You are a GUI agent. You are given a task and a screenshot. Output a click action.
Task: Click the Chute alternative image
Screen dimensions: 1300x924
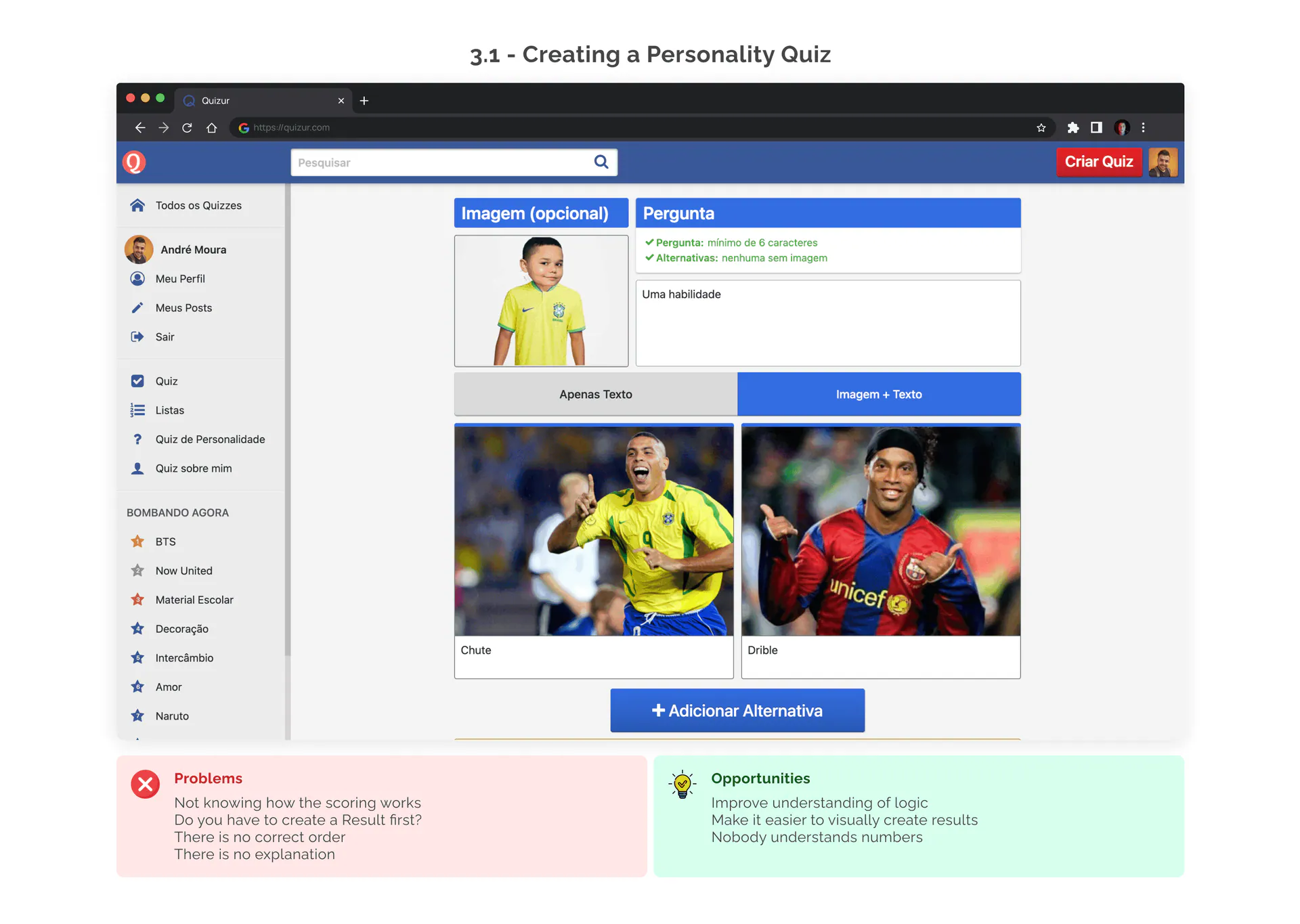click(594, 531)
